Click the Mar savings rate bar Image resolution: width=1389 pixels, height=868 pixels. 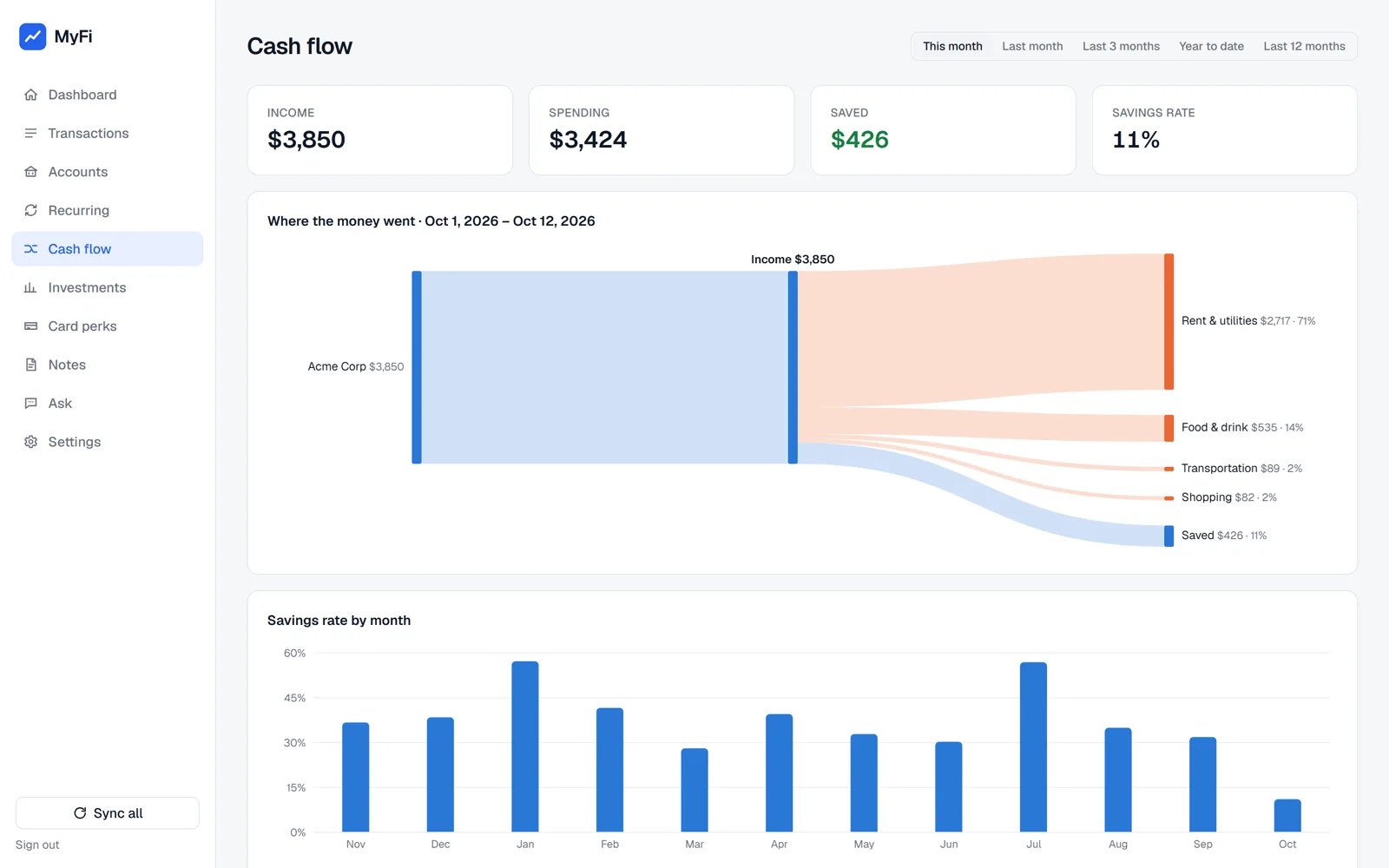tap(694, 790)
